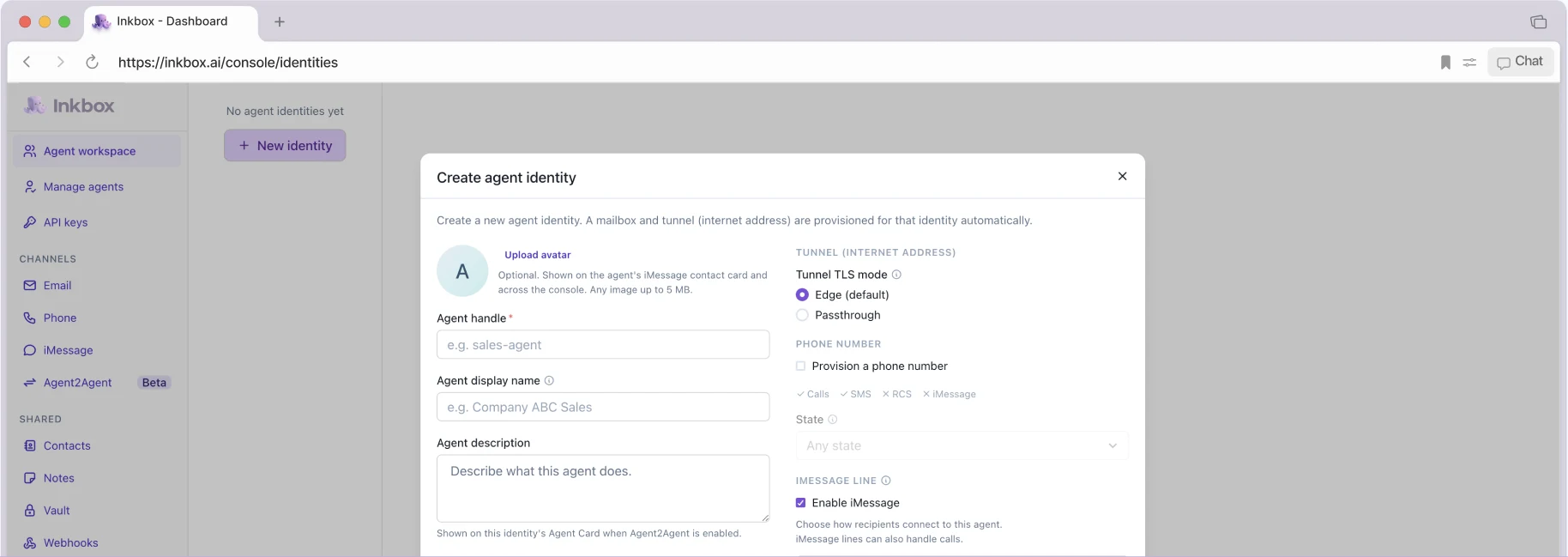1568x557 pixels.
Task: Click the 'SMS' capability label
Action: pos(860,394)
